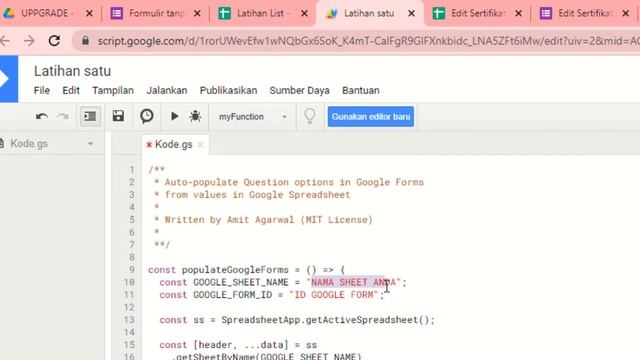Click the from values in Google Spreadsheet comment

point(257,195)
